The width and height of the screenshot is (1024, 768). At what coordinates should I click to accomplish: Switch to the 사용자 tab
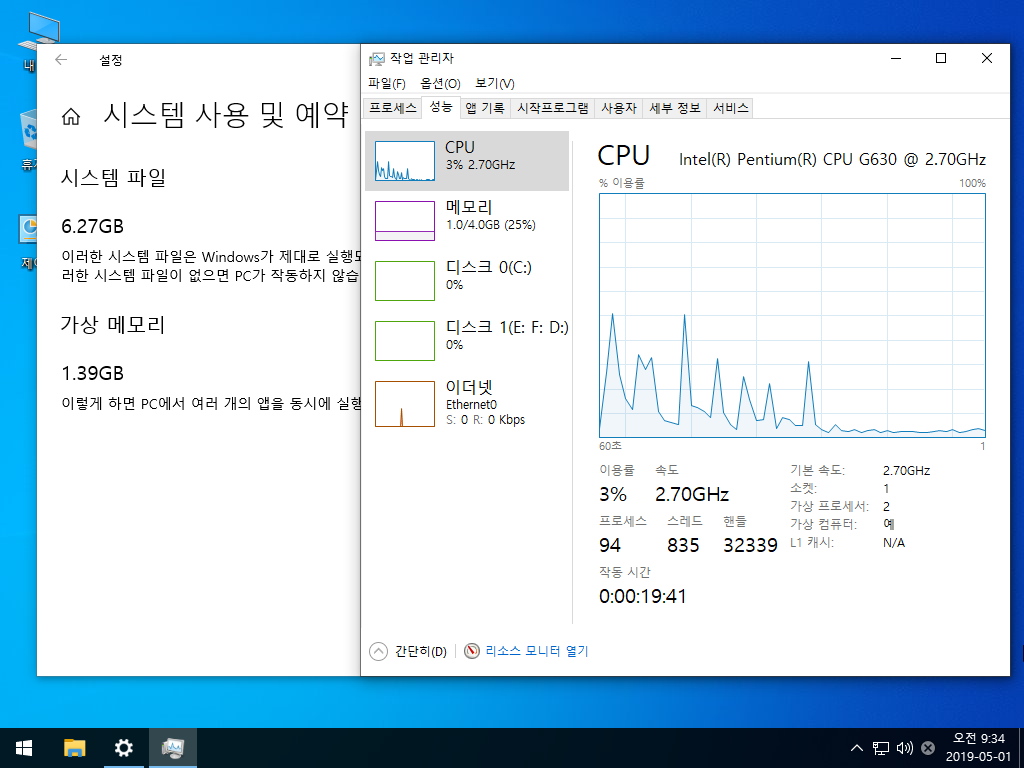click(x=618, y=108)
